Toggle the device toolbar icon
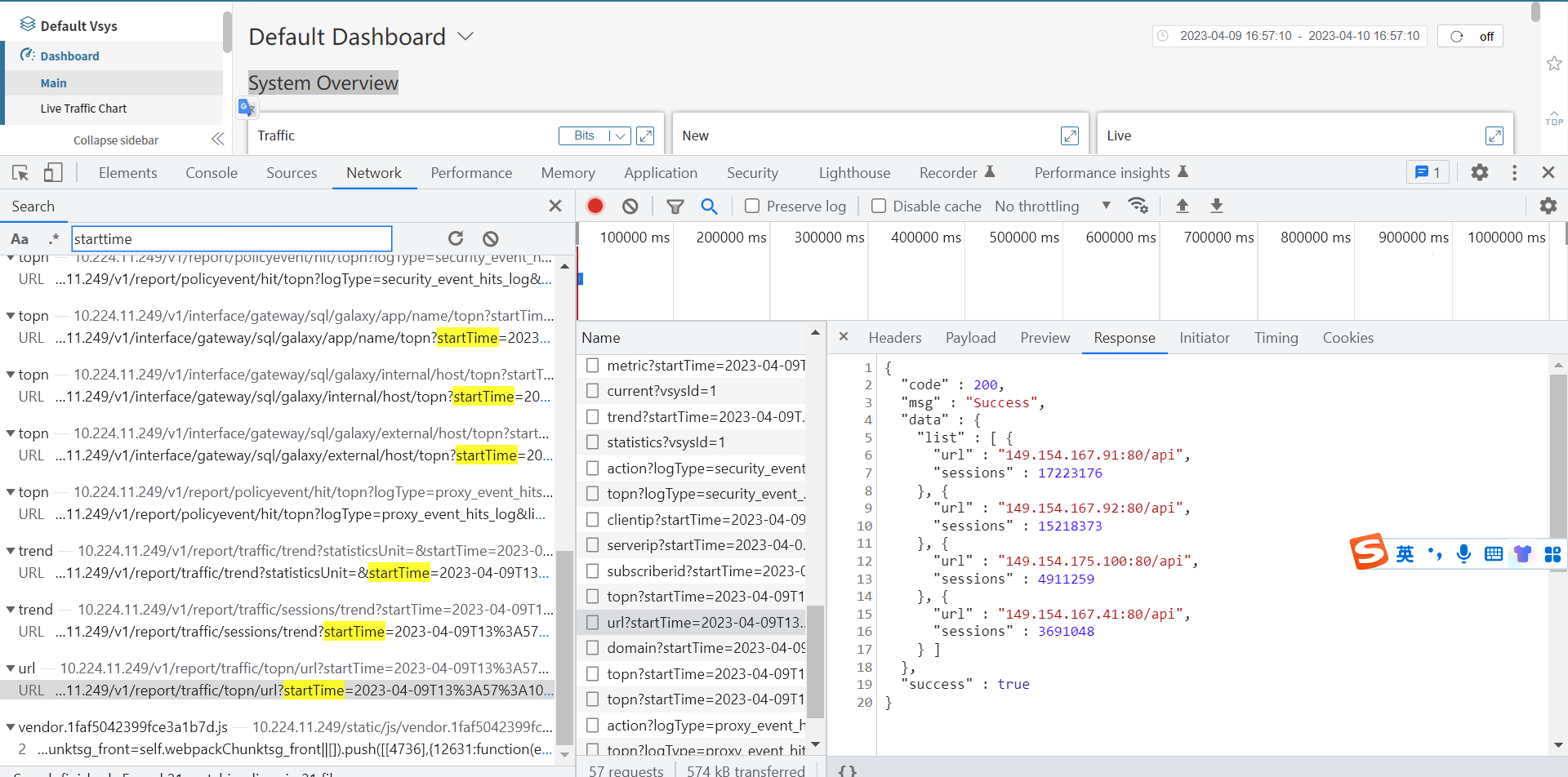This screenshot has height=777, width=1568. [x=53, y=173]
